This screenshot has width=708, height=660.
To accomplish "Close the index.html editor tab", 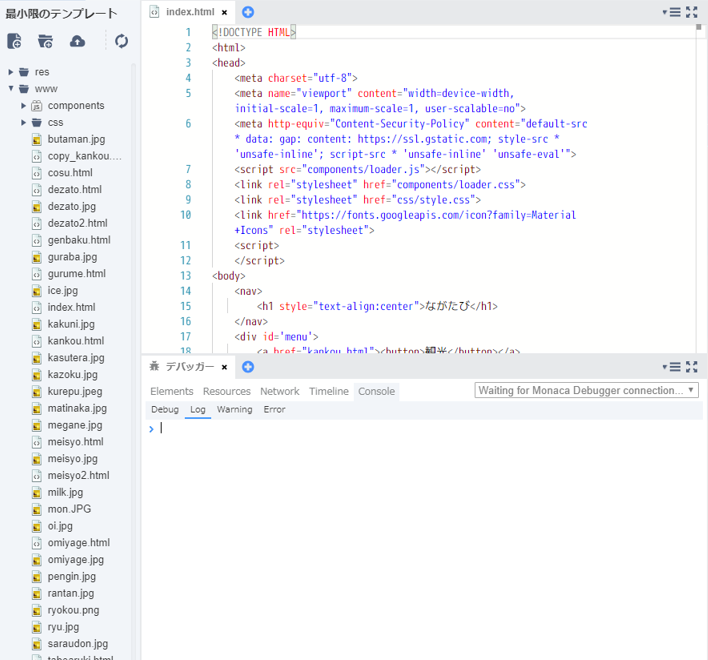I will point(224,13).
